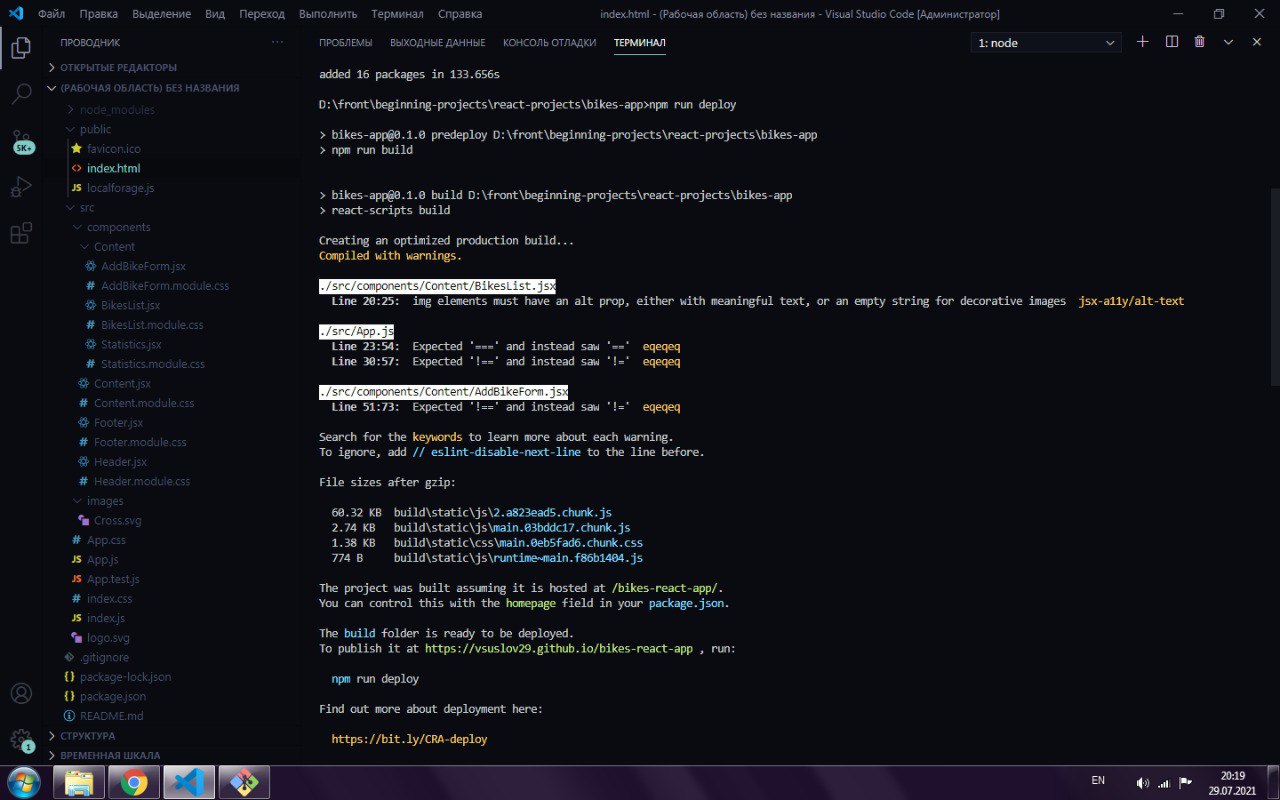Open the Правка menu
Image resolution: width=1280 pixels, height=800 pixels.
[x=98, y=14]
